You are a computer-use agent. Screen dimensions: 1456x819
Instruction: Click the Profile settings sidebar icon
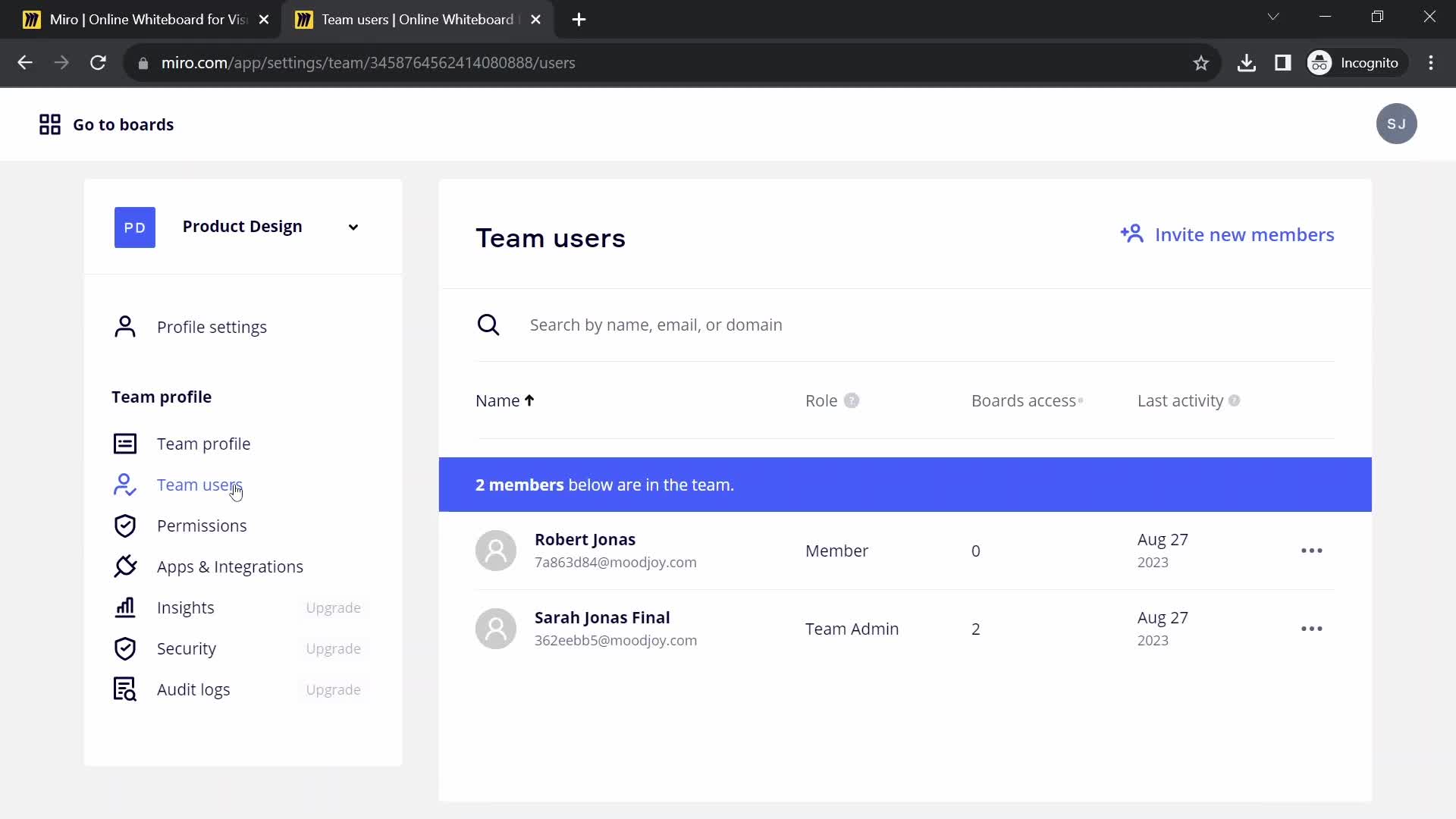(x=124, y=326)
